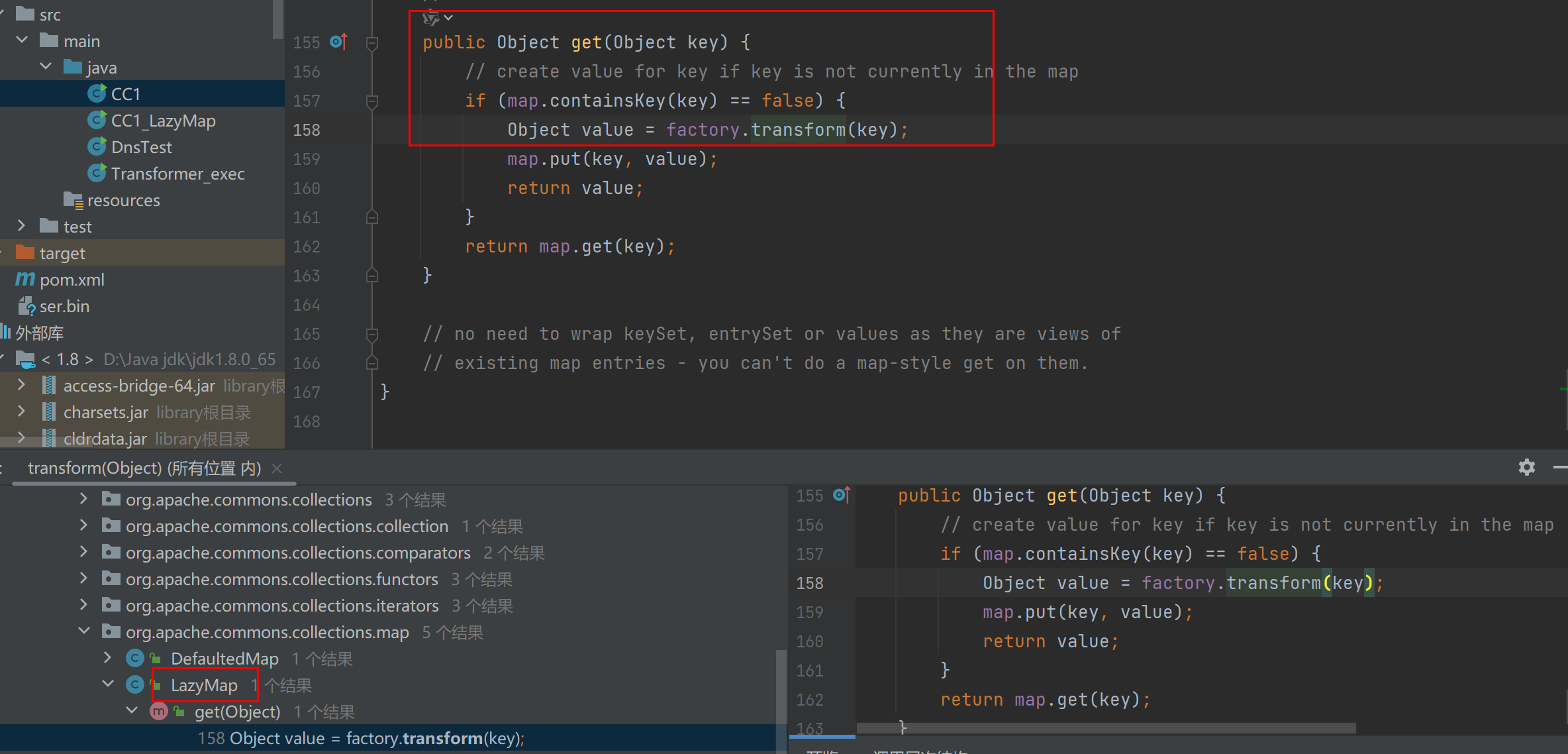
Task: Open find tool window settings gear
Action: [x=1526, y=467]
